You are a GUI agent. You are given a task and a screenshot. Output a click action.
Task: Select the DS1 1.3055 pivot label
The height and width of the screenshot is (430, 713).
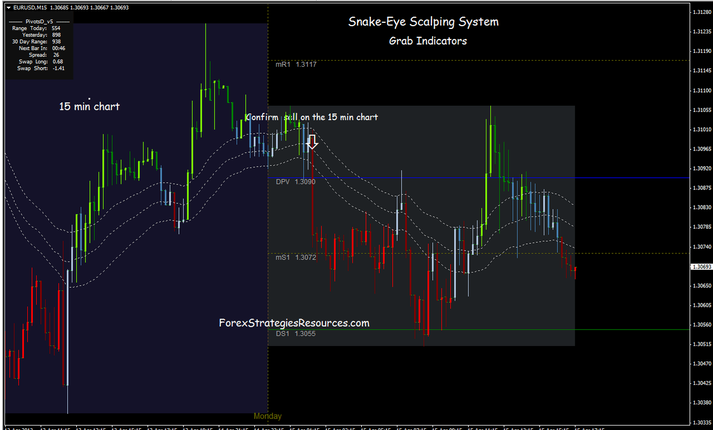pos(296,334)
